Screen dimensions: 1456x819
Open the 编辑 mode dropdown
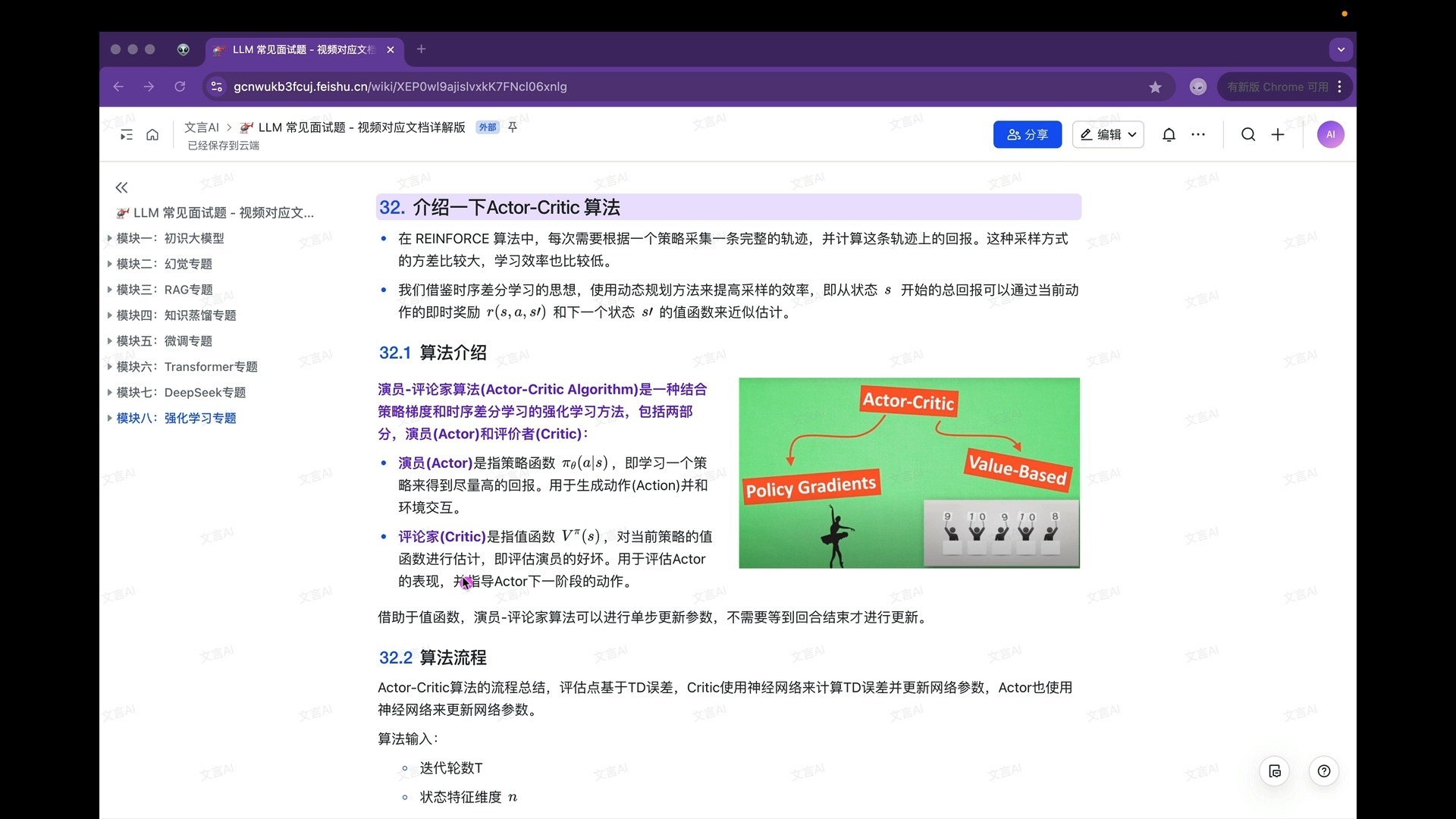pos(1108,135)
